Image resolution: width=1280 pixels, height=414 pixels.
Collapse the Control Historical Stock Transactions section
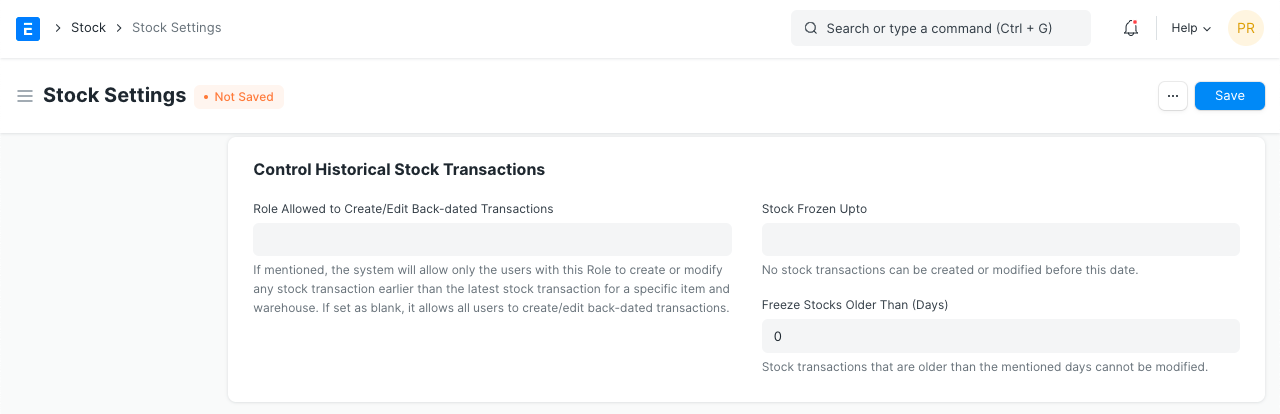(x=399, y=170)
